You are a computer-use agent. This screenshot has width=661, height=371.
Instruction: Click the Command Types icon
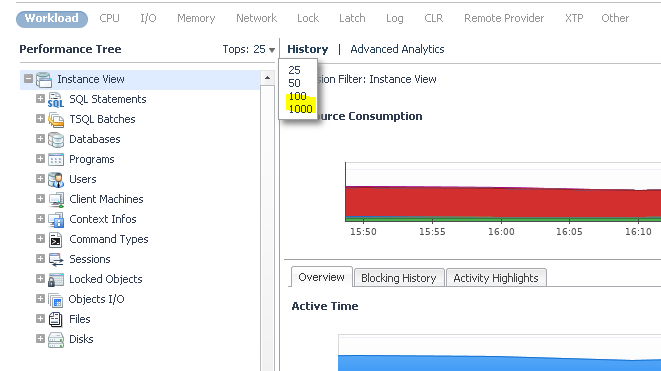[x=56, y=239]
